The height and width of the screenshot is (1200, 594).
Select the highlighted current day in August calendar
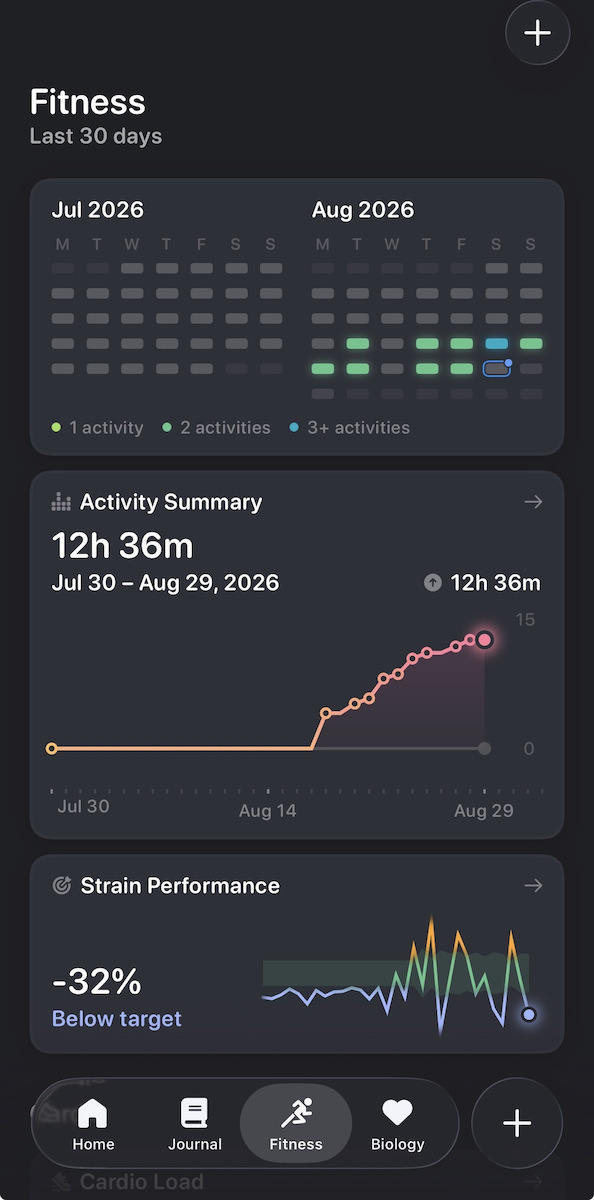[497, 369]
